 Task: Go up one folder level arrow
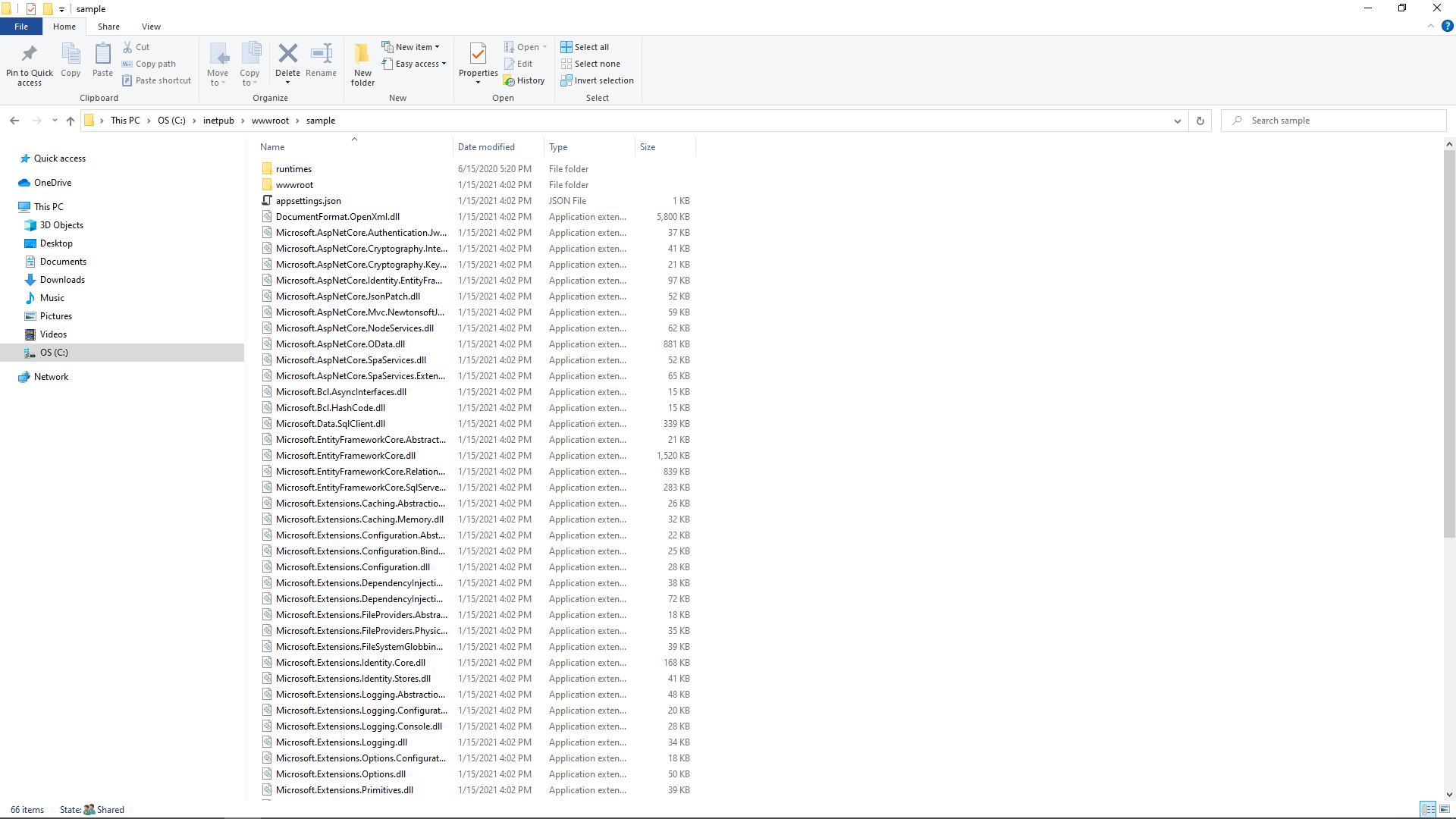(71, 121)
